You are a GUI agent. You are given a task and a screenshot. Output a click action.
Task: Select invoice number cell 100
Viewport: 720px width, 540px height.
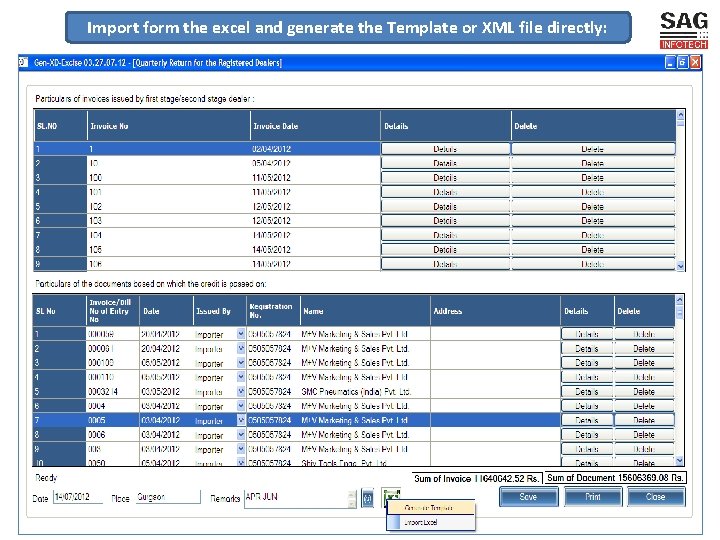coord(169,178)
